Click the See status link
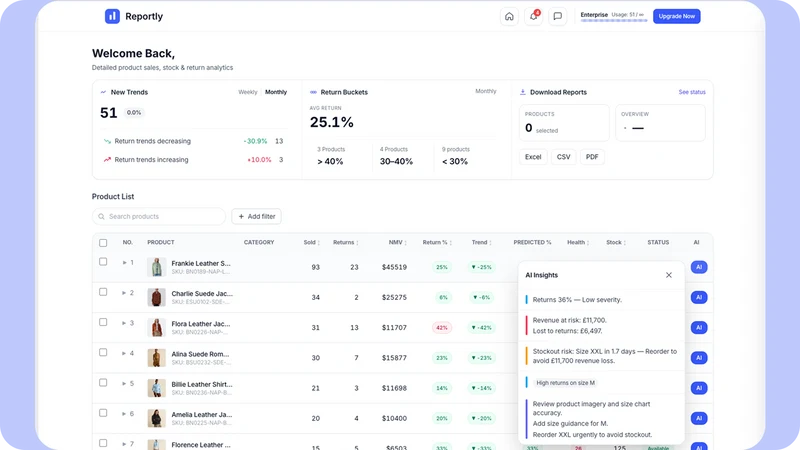 [x=692, y=92]
